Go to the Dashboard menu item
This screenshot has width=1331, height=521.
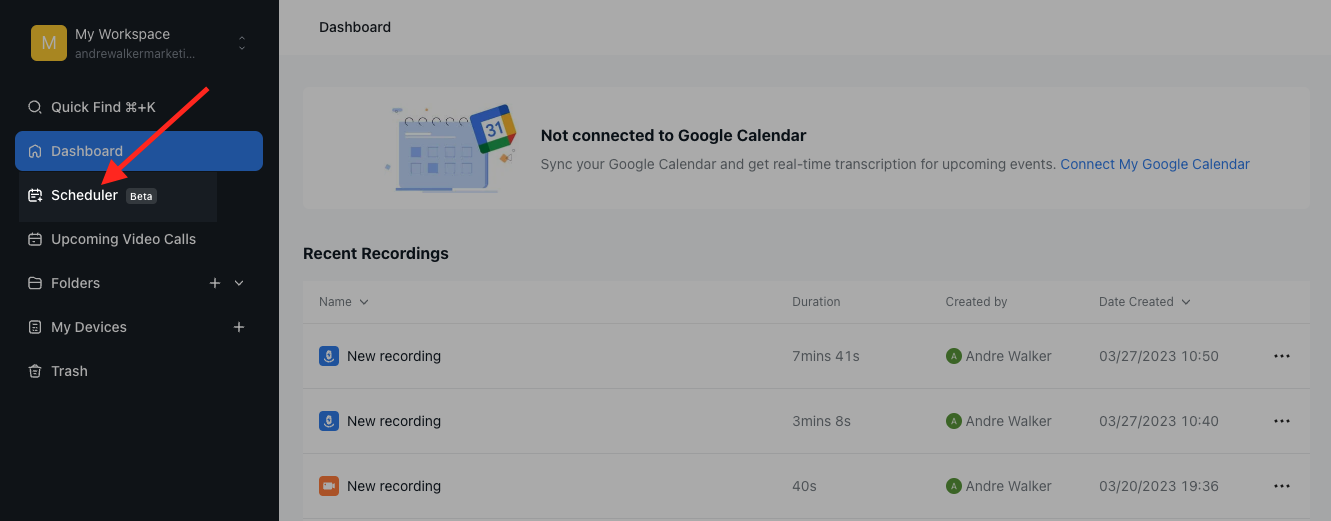87,151
